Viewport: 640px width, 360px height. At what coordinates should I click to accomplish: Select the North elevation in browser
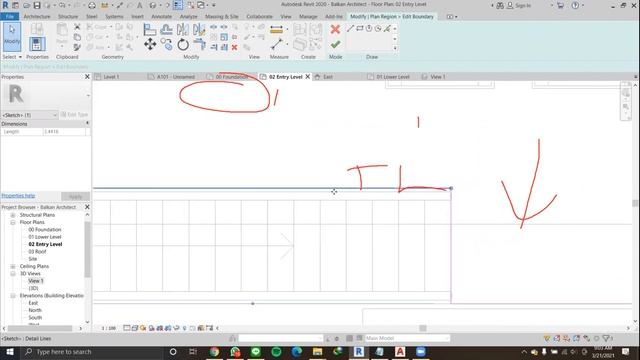(x=35, y=310)
